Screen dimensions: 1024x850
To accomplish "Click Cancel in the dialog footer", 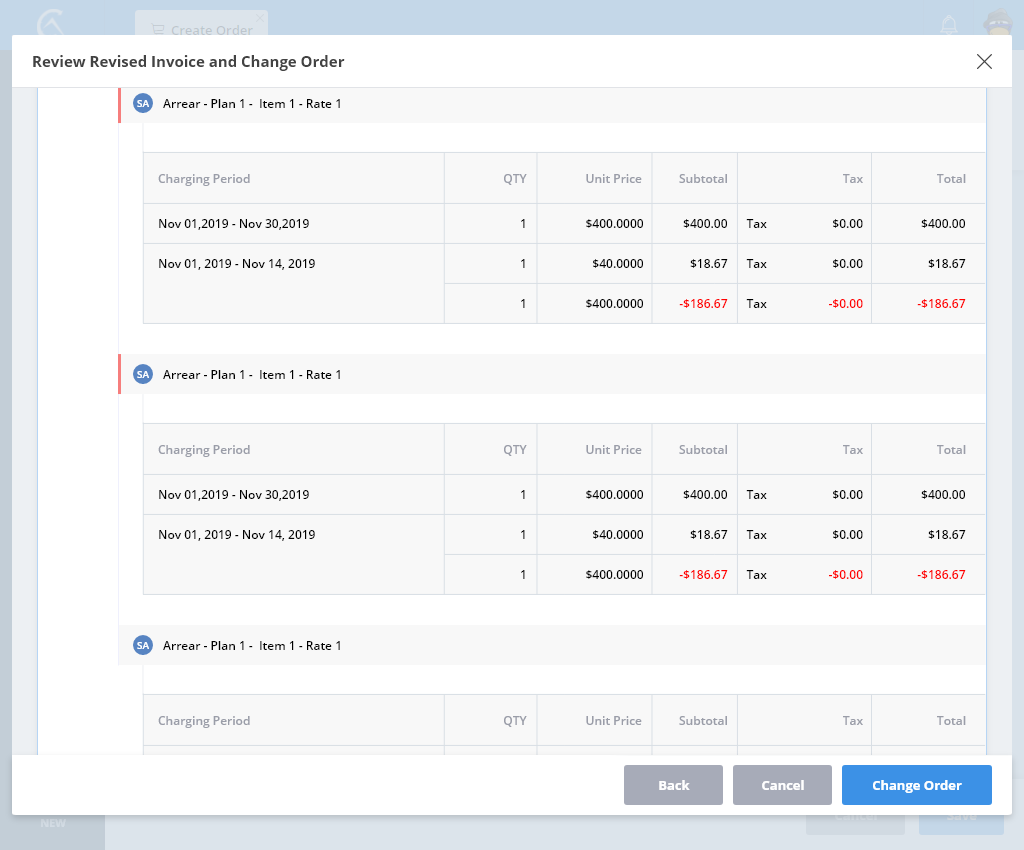I will (782, 785).
